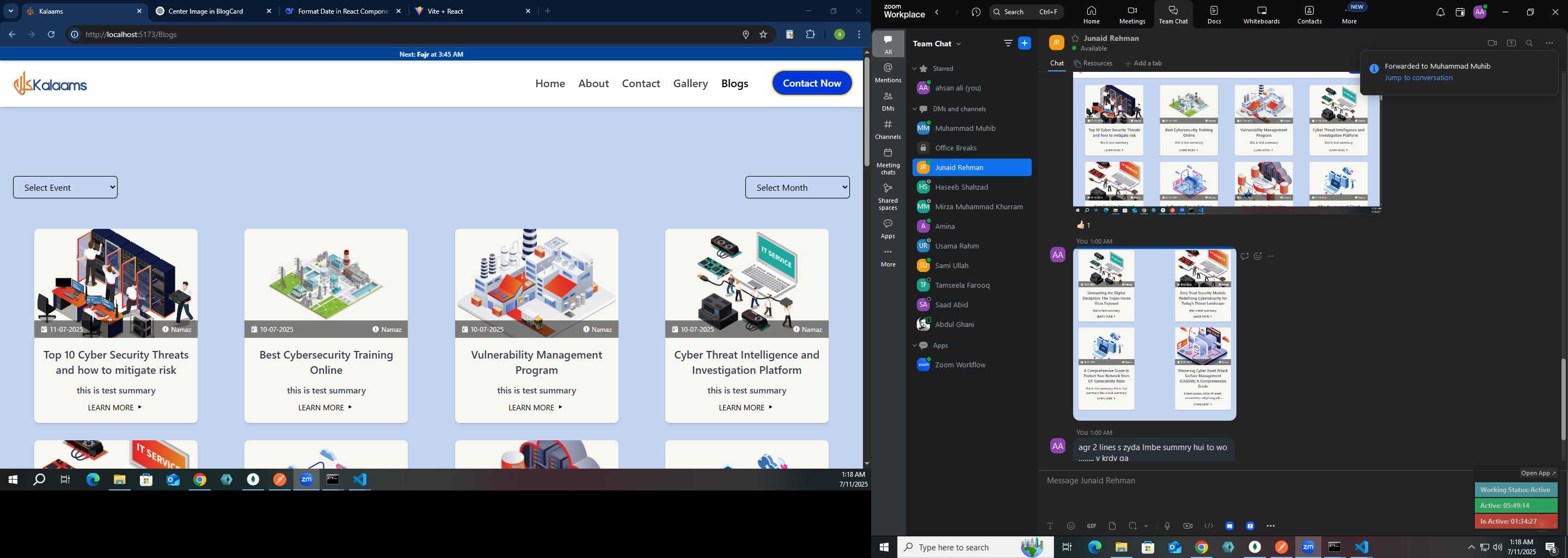The width and height of the screenshot is (1568, 558).
Task: Select Haseeb Shahzad in chat list
Action: point(971,187)
